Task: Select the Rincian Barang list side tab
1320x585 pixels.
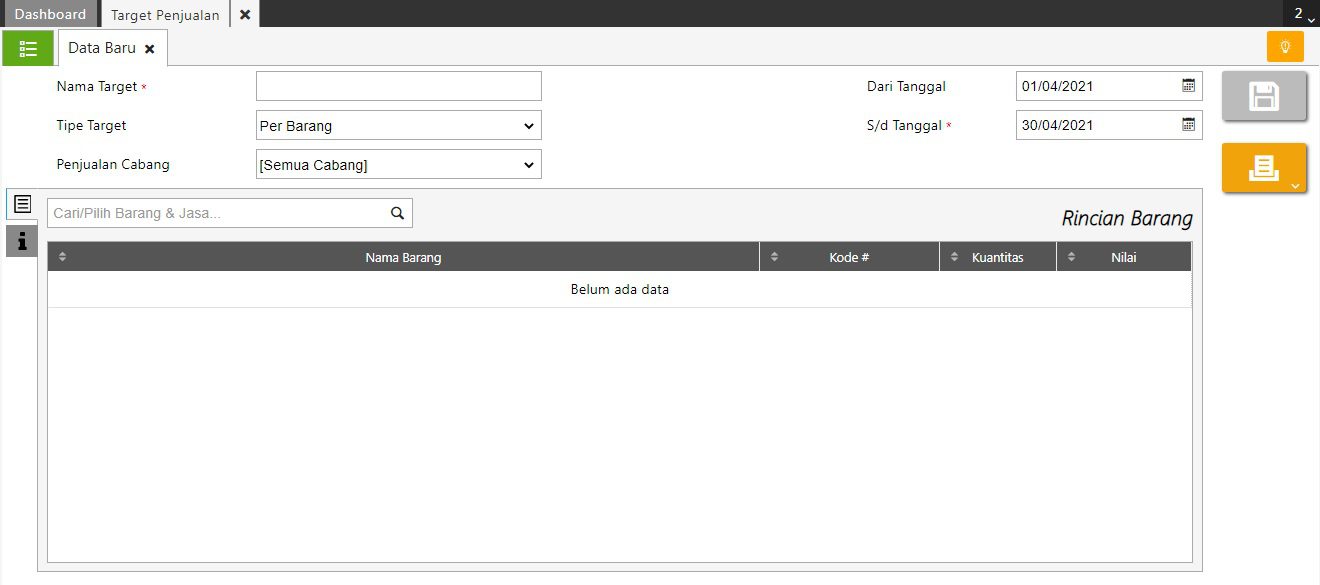Action: pyautogui.click(x=22, y=204)
